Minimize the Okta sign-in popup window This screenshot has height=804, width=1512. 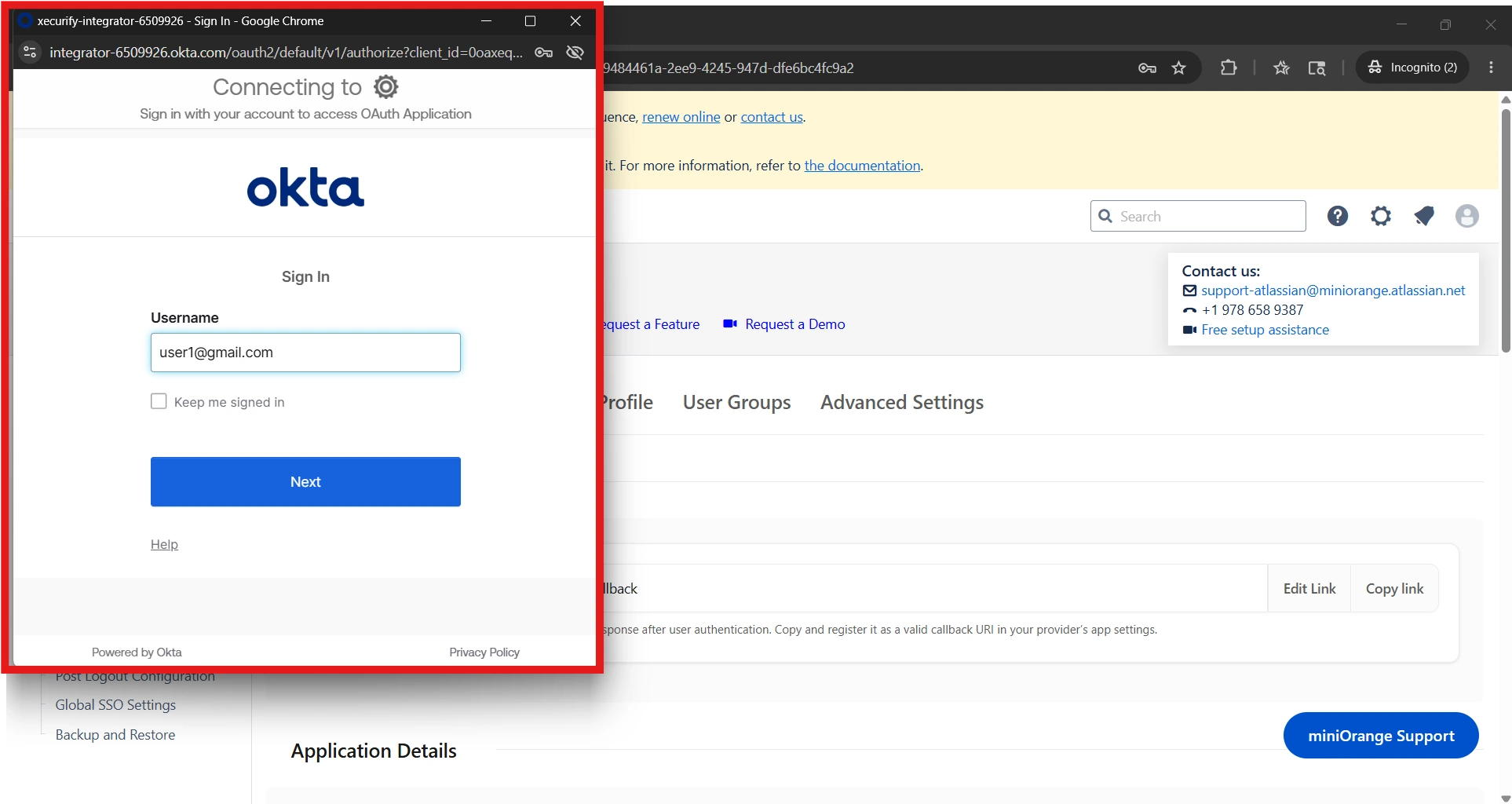(486, 21)
